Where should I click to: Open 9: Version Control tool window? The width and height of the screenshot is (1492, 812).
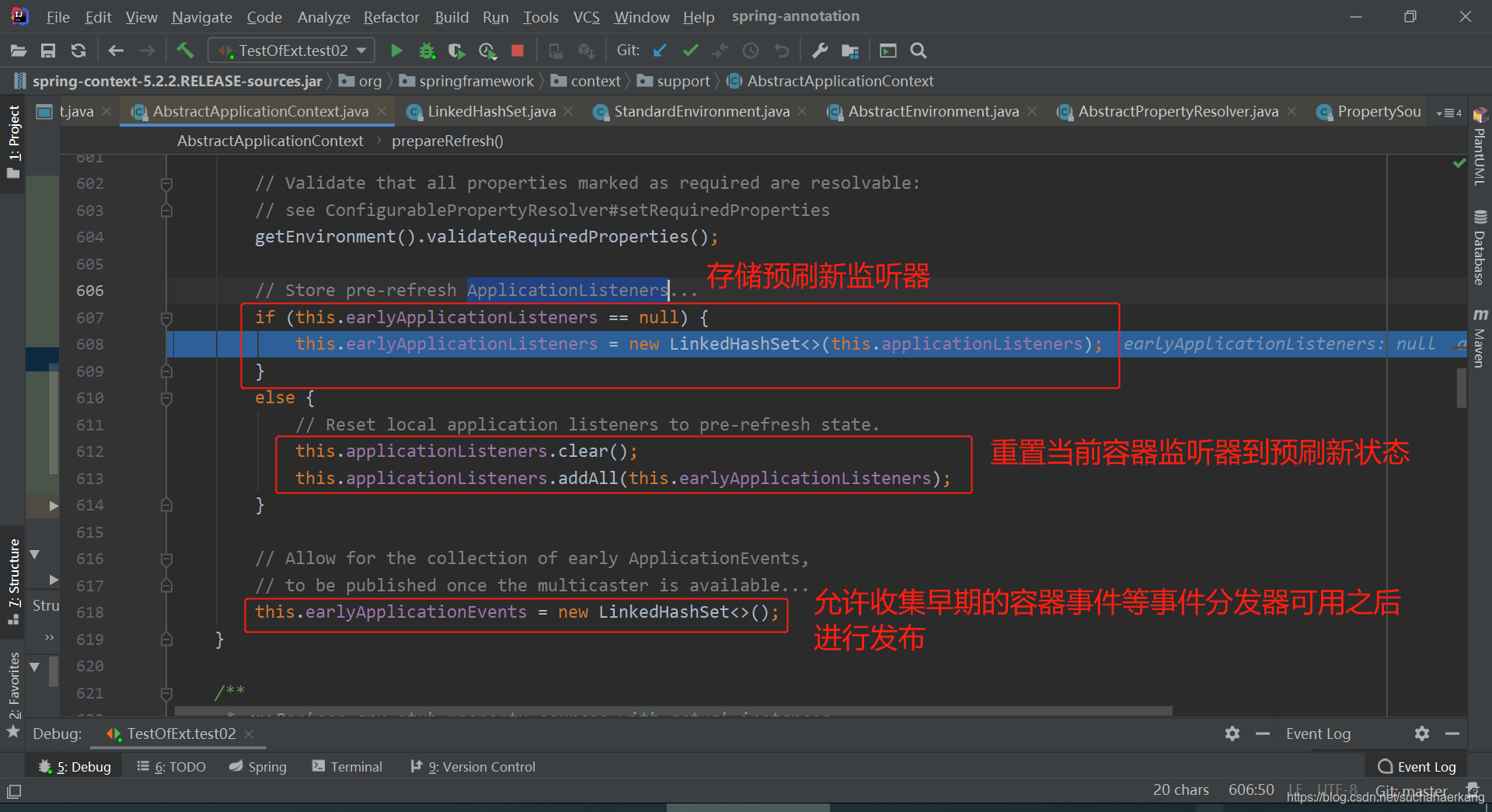pos(473,767)
